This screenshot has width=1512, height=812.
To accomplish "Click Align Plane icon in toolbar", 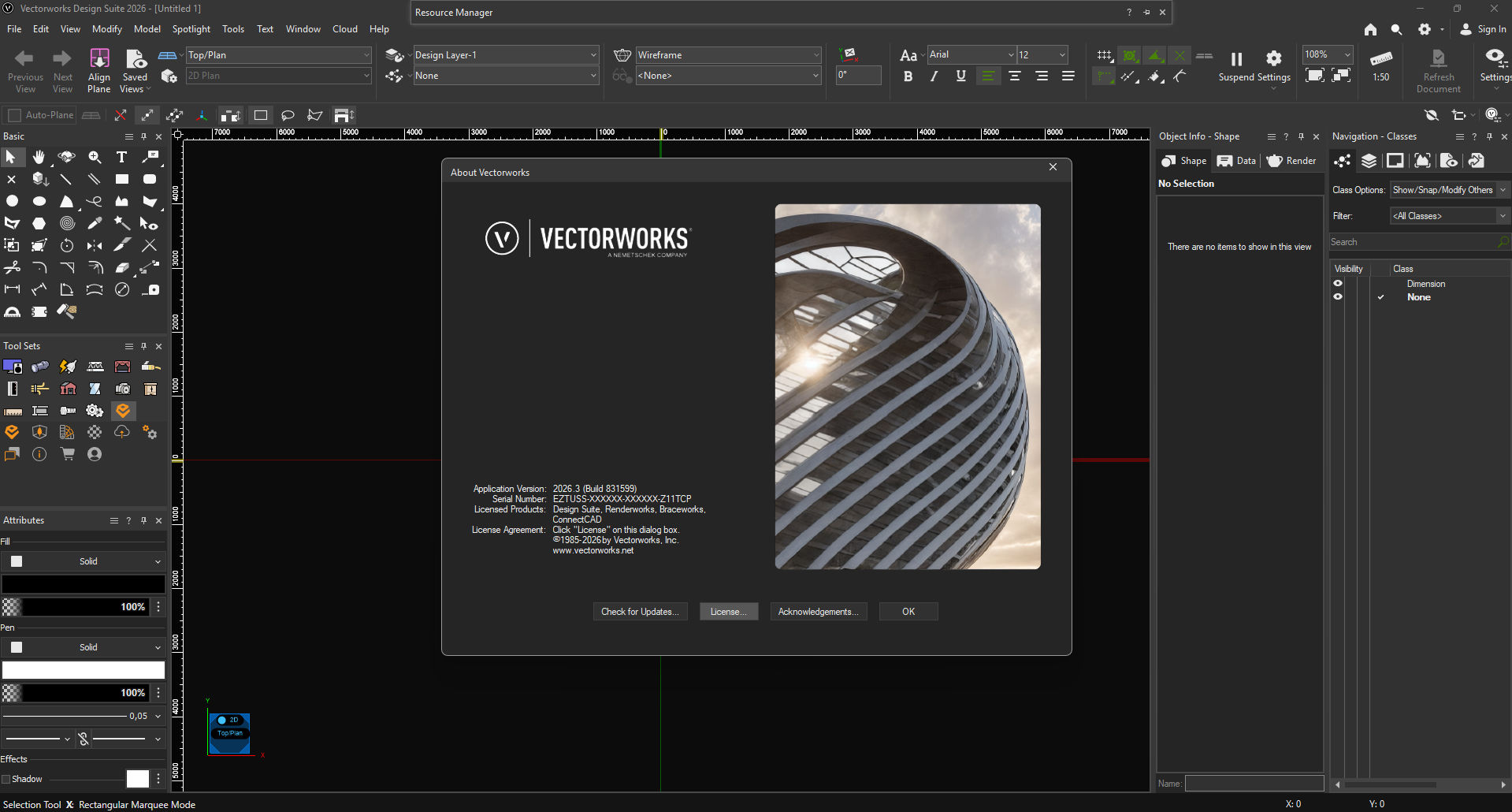I will tap(99, 70).
